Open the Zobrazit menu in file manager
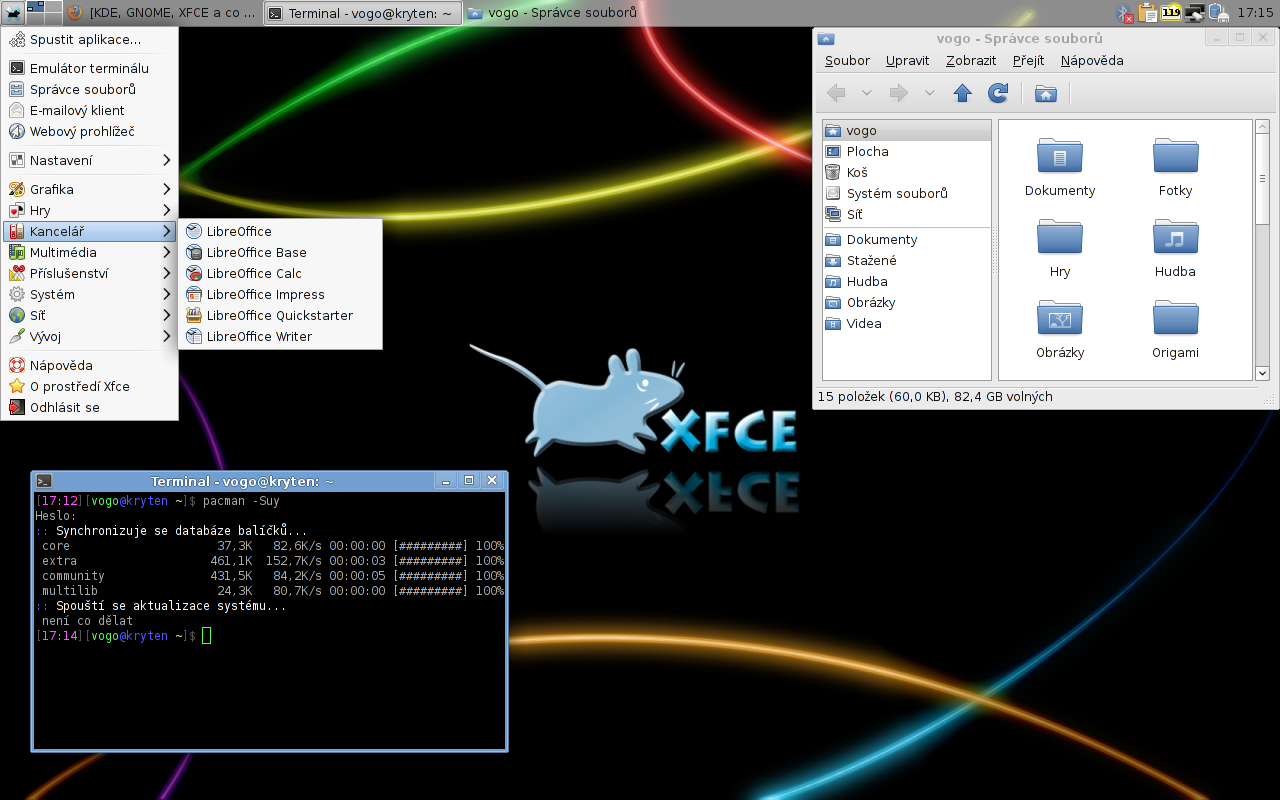This screenshot has height=800, width=1280. click(970, 61)
